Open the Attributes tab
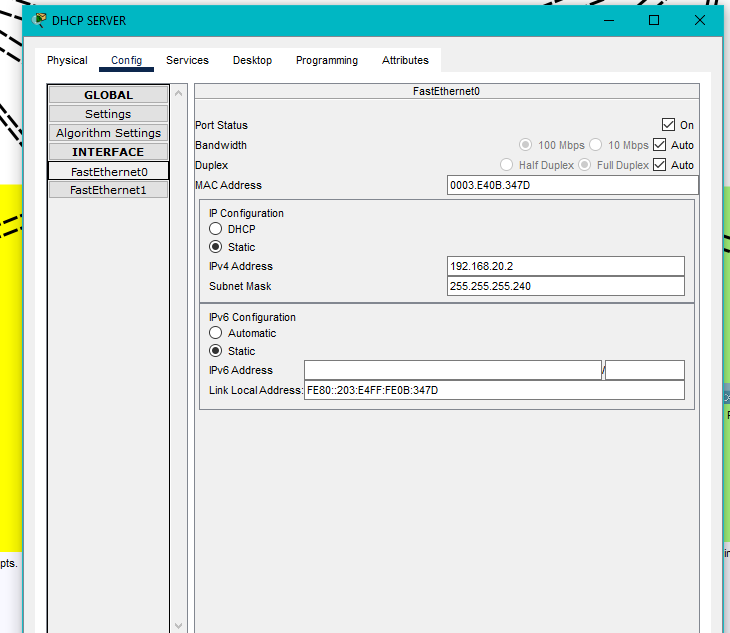The width and height of the screenshot is (730, 633). point(405,60)
